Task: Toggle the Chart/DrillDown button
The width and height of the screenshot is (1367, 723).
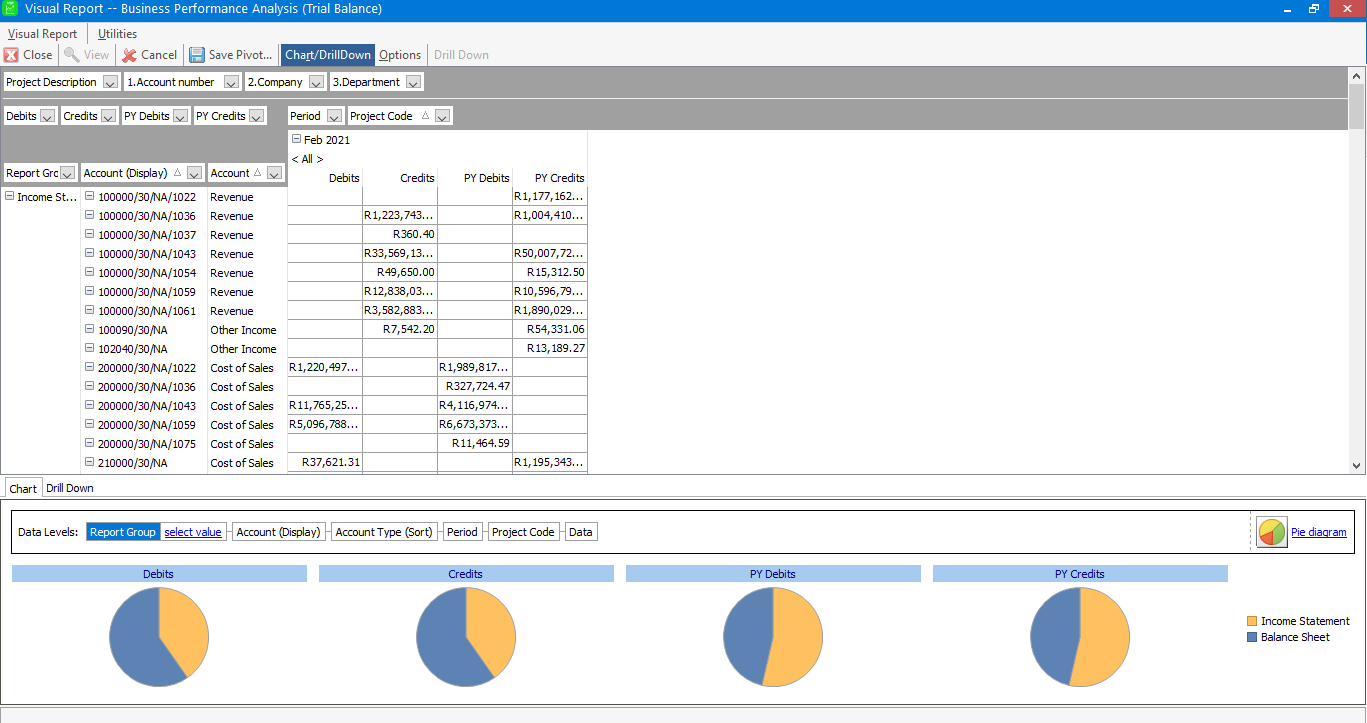Action: [x=328, y=55]
